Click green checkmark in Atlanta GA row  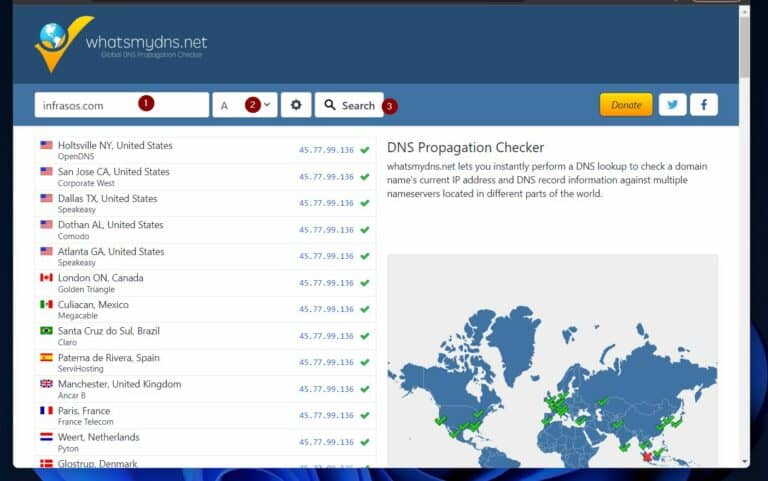(365, 256)
